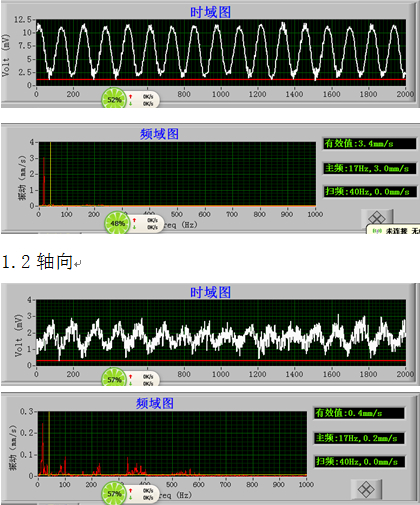Screen dimensions: 420x505
Task: Click the green signal icon beside 未连接
Action: click(x=377, y=231)
